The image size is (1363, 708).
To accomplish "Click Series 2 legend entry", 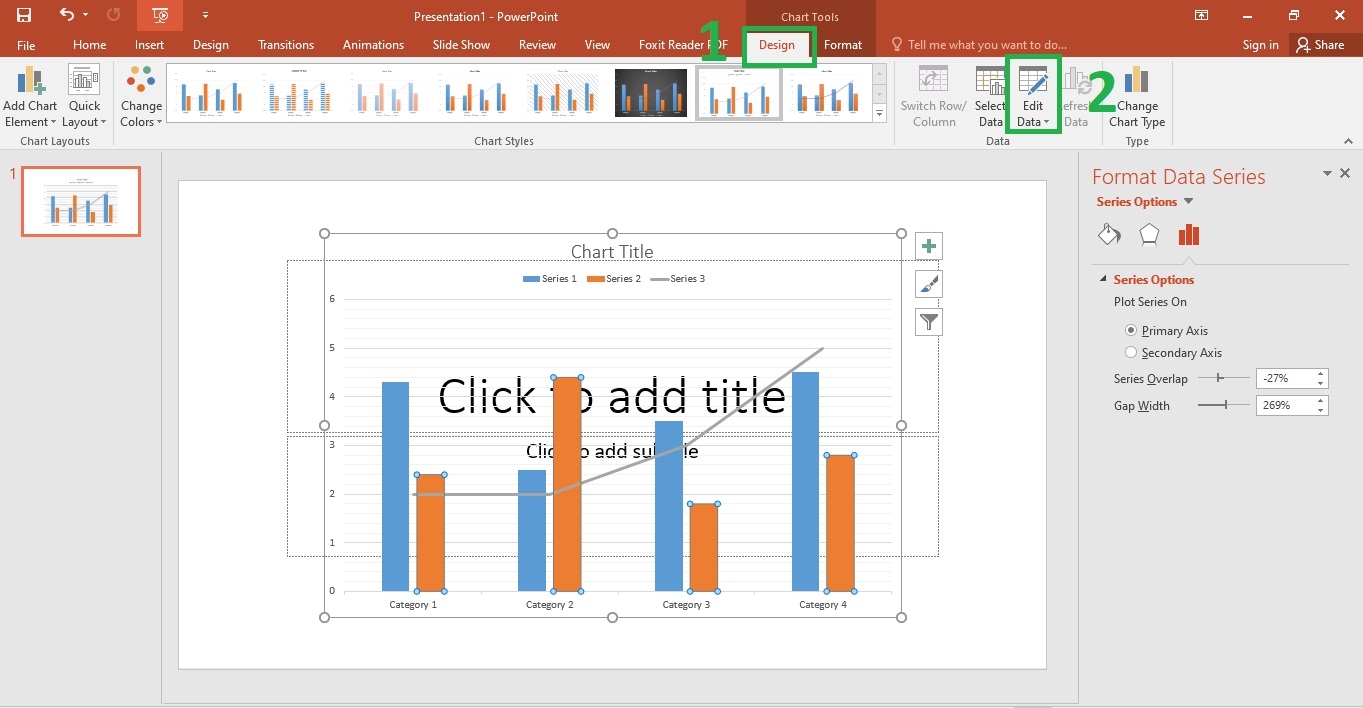I will [x=614, y=279].
